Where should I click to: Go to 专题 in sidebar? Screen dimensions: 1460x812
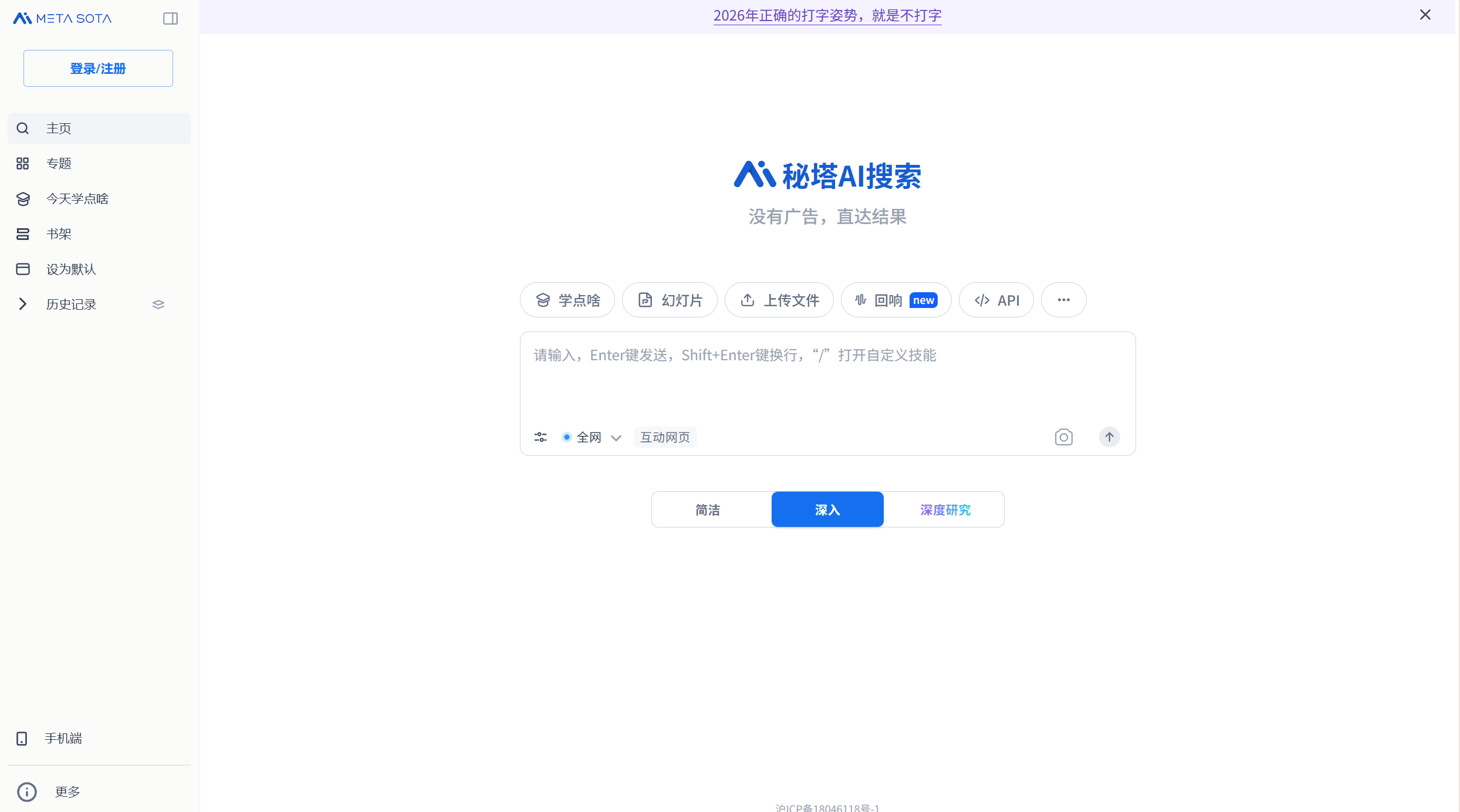pyautogui.click(x=59, y=164)
